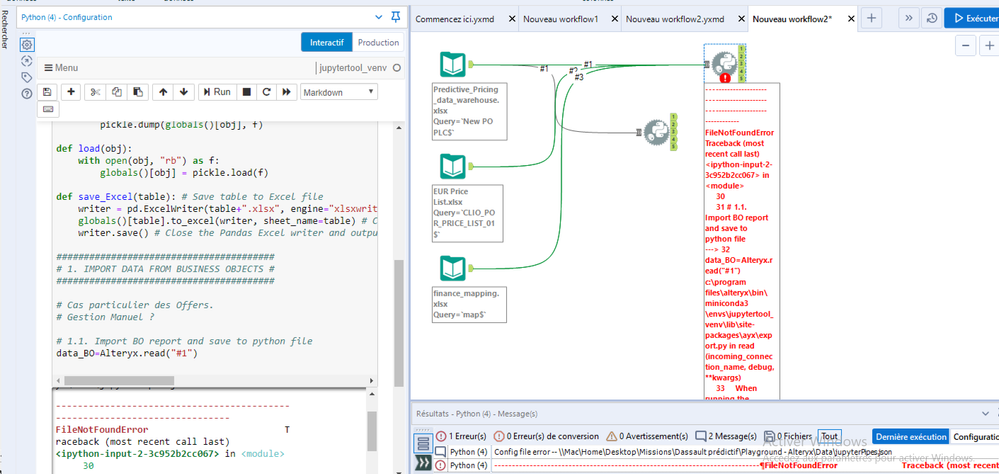Screen dimensions: 999x474
Task: Switch to the Nouveau workflow1 tab
Action: [x=560, y=19]
